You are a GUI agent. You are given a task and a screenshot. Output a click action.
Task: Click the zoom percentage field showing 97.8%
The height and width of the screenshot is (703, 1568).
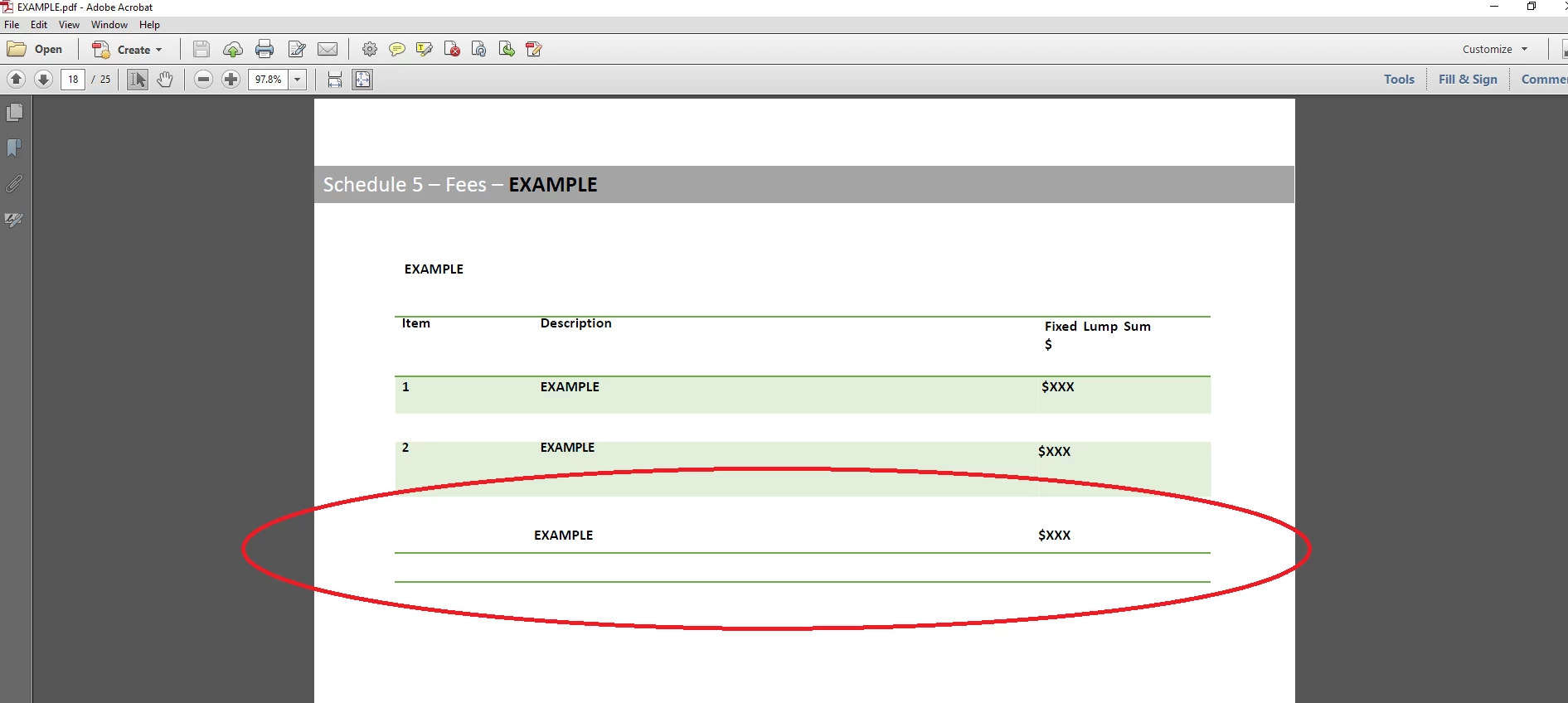269,80
